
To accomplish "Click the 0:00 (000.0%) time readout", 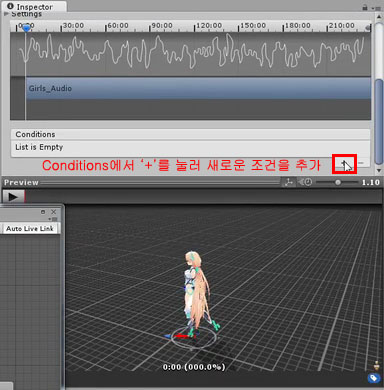I will 194,367.
